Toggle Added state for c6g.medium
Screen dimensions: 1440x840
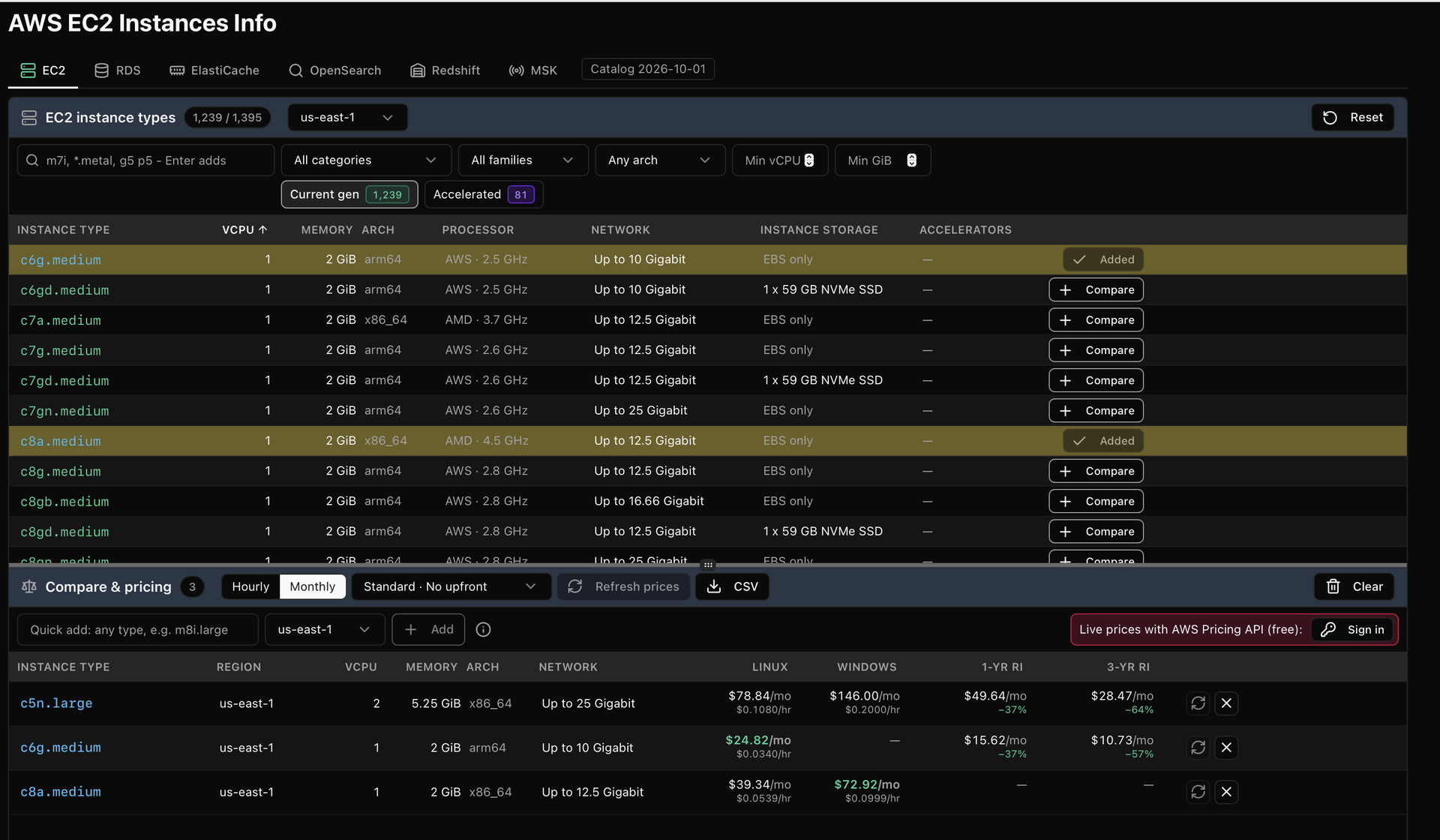point(1103,259)
